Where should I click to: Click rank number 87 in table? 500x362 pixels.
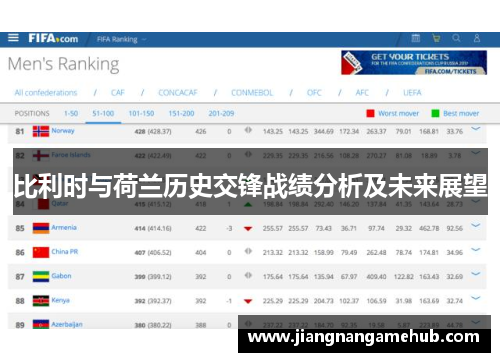(x=20, y=277)
